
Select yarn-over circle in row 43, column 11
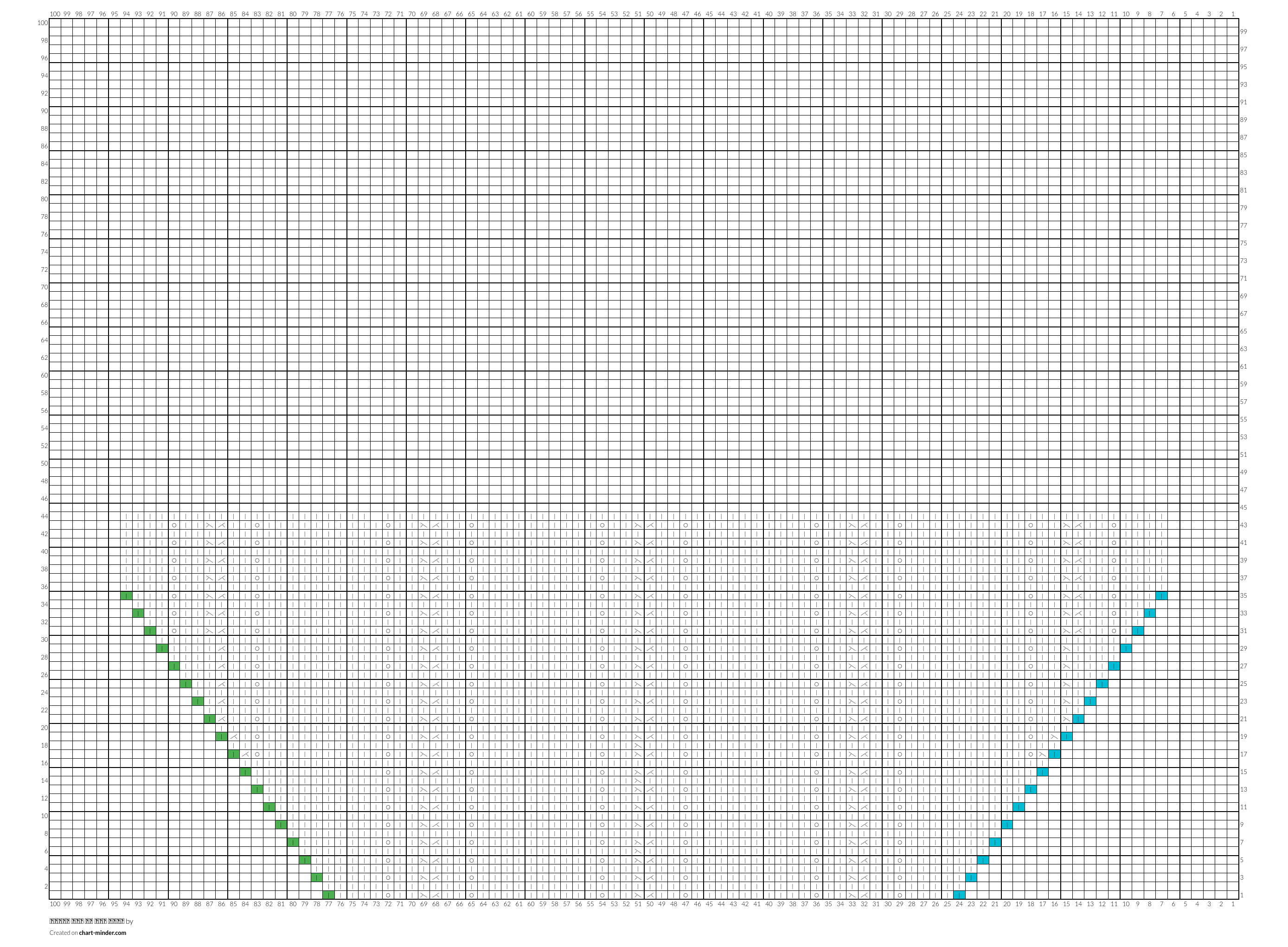(1114, 525)
